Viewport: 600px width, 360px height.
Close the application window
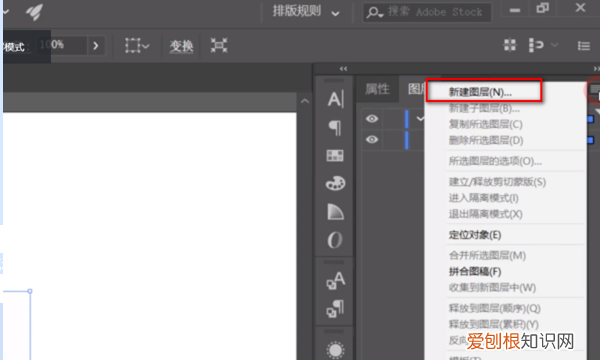tap(580, 7)
